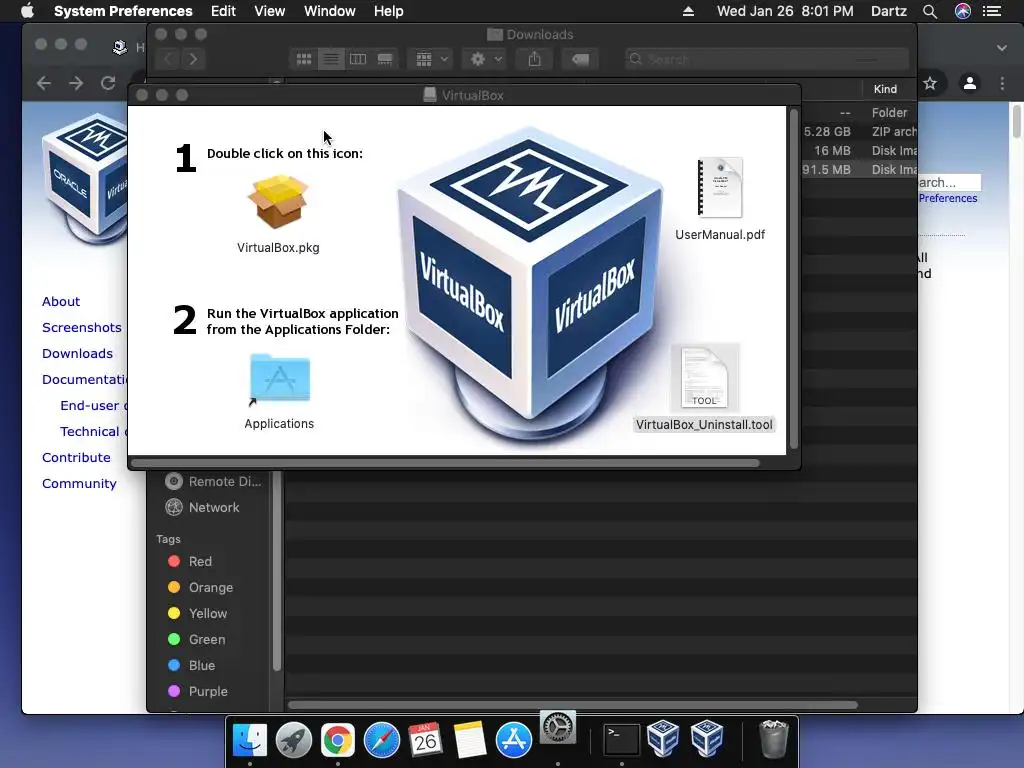The height and width of the screenshot is (768, 1024).
Task: Choose the Blue tag in sidebar
Action: pos(191,665)
